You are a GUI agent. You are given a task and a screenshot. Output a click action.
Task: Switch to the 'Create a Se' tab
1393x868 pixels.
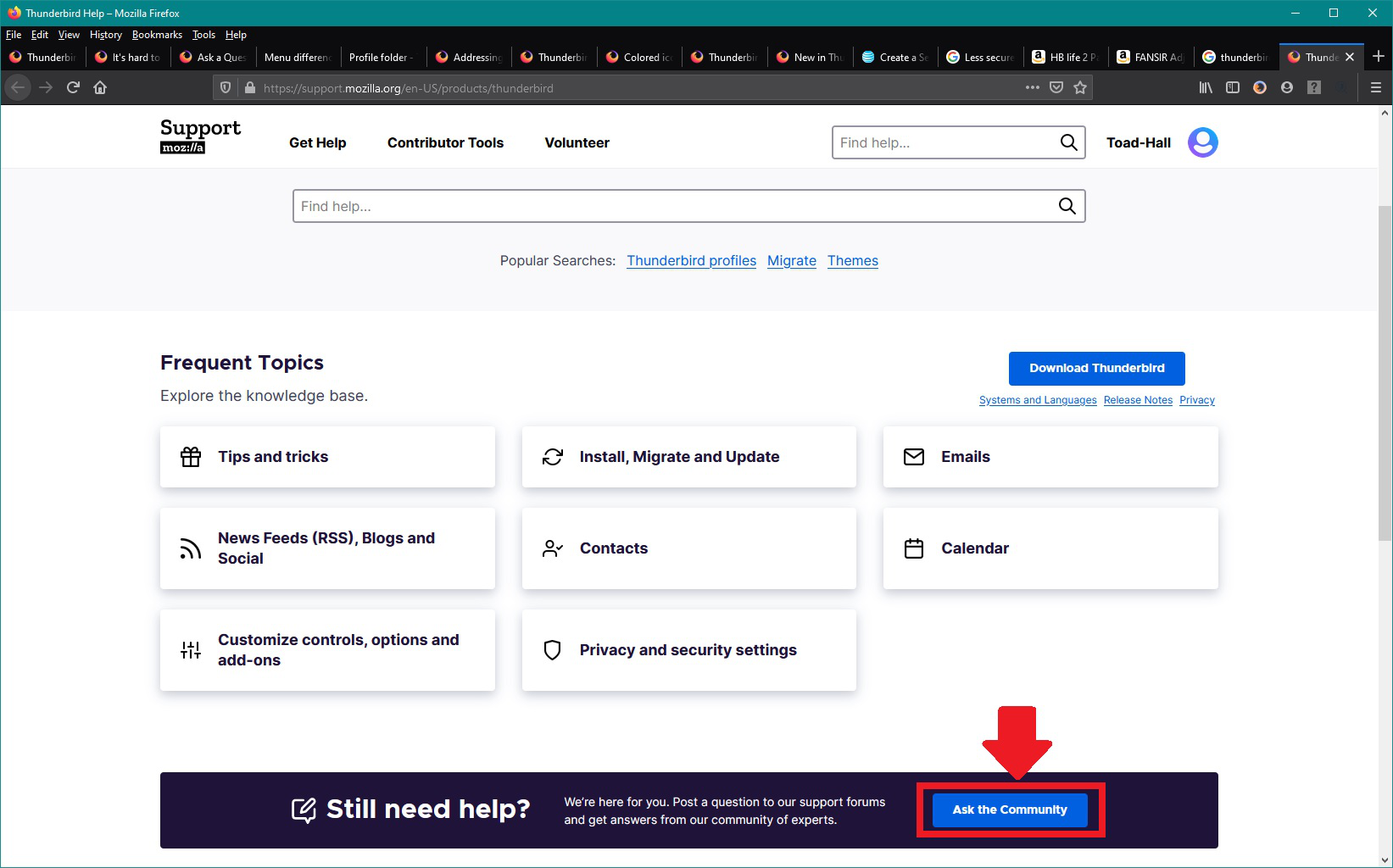pos(895,57)
